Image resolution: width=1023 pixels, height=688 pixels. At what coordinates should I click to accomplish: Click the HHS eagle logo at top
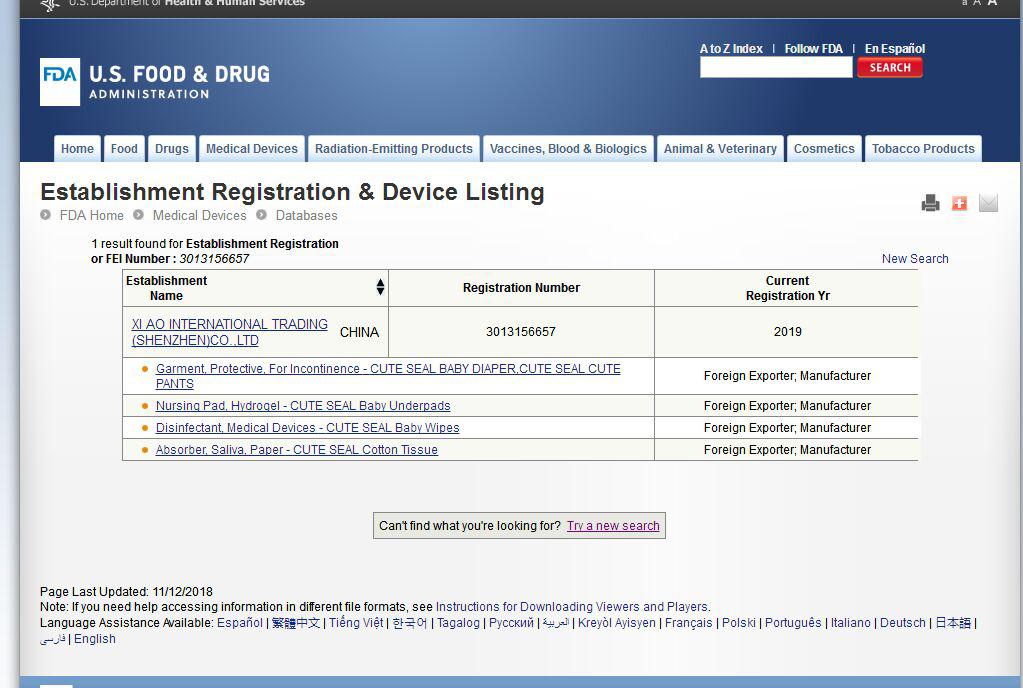[49, 5]
